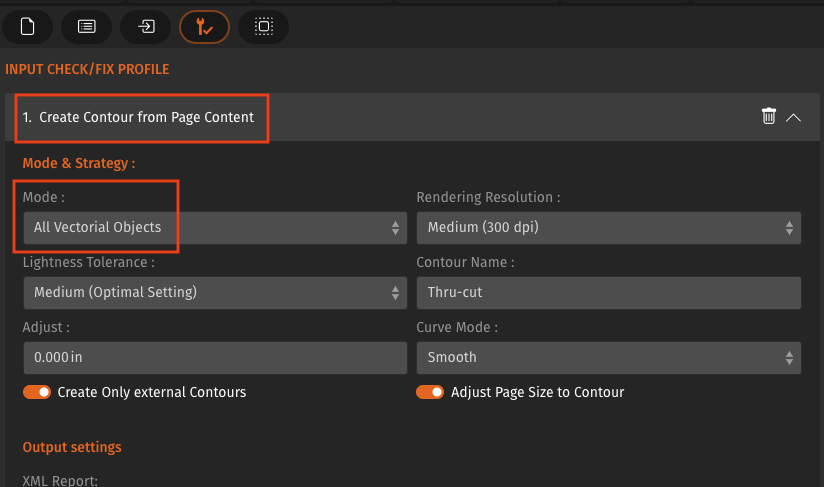Collapse the Create Contour panel using chevron

tap(794, 117)
